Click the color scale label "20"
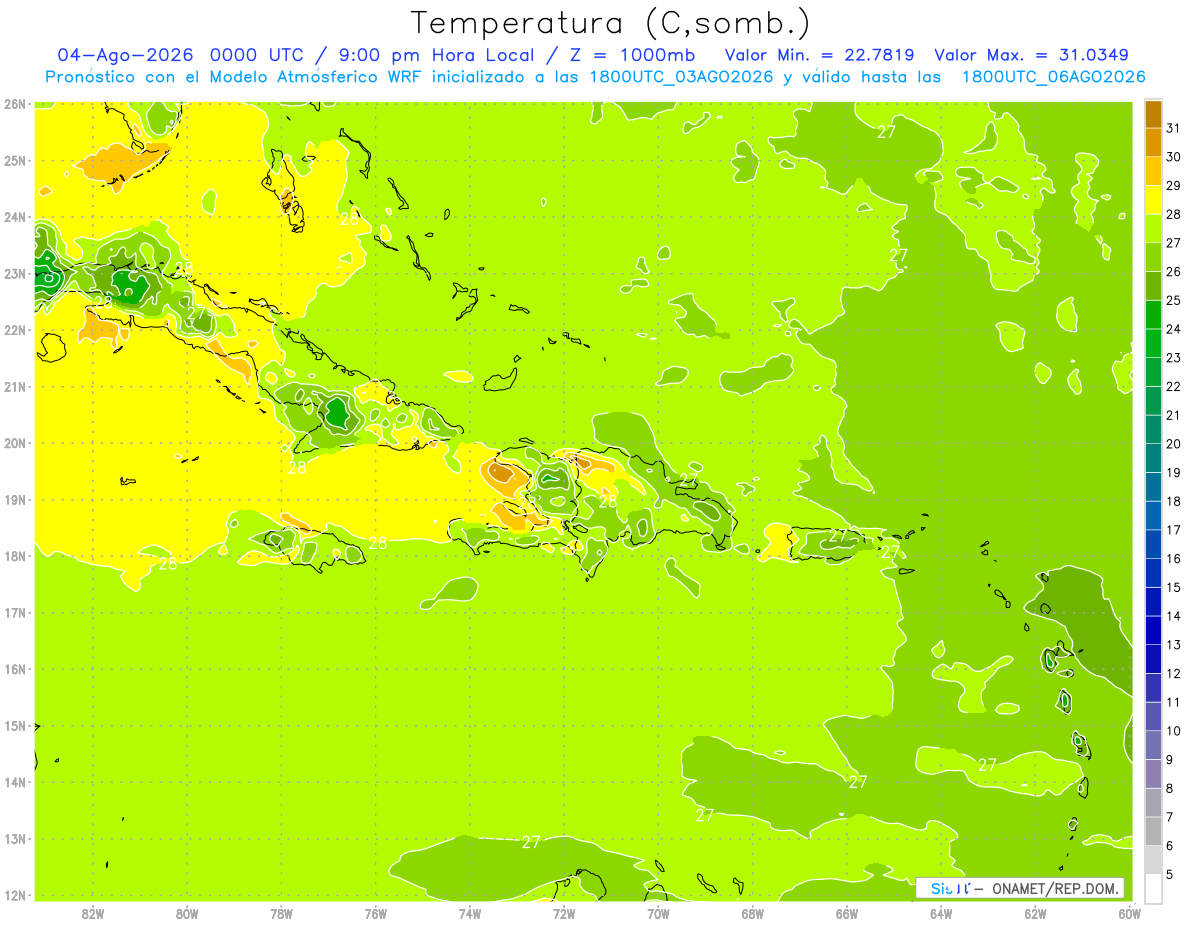Screen dimensions: 1200x927 coord(1174,444)
